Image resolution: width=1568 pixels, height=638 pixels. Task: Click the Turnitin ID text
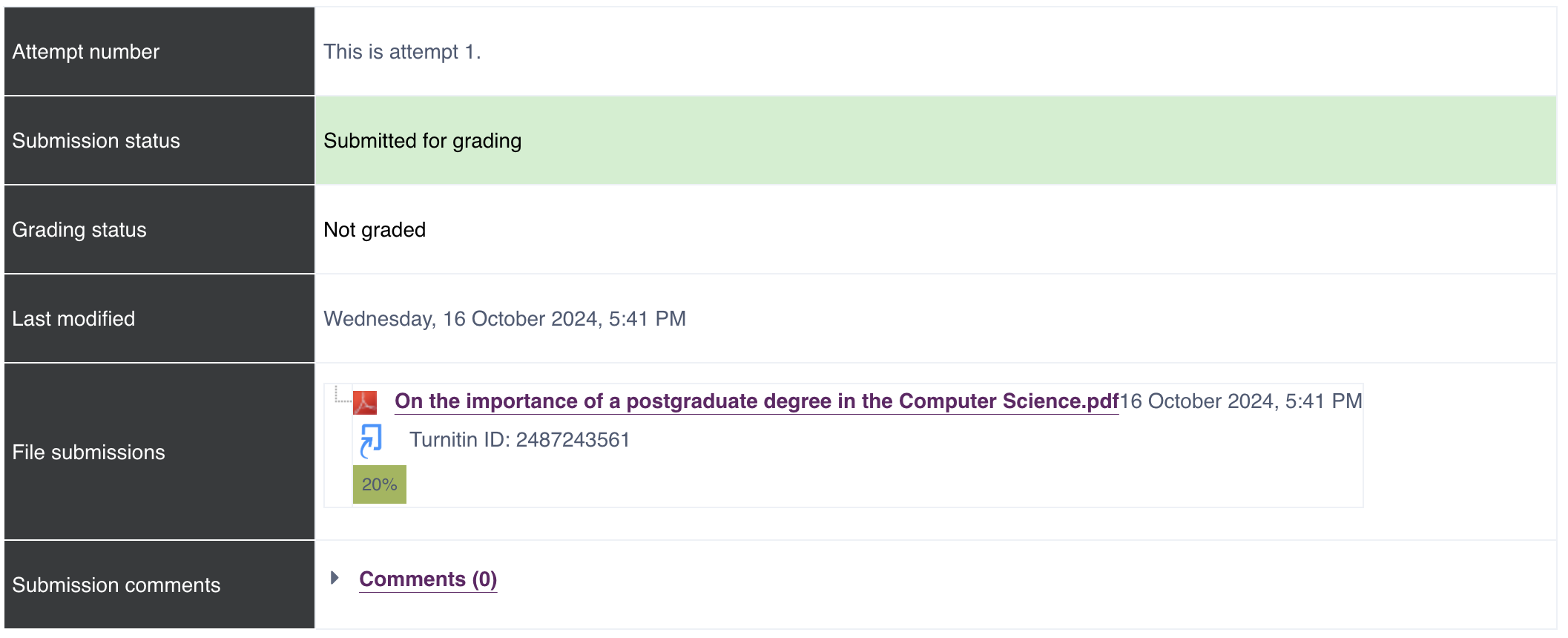click(519, 440)
